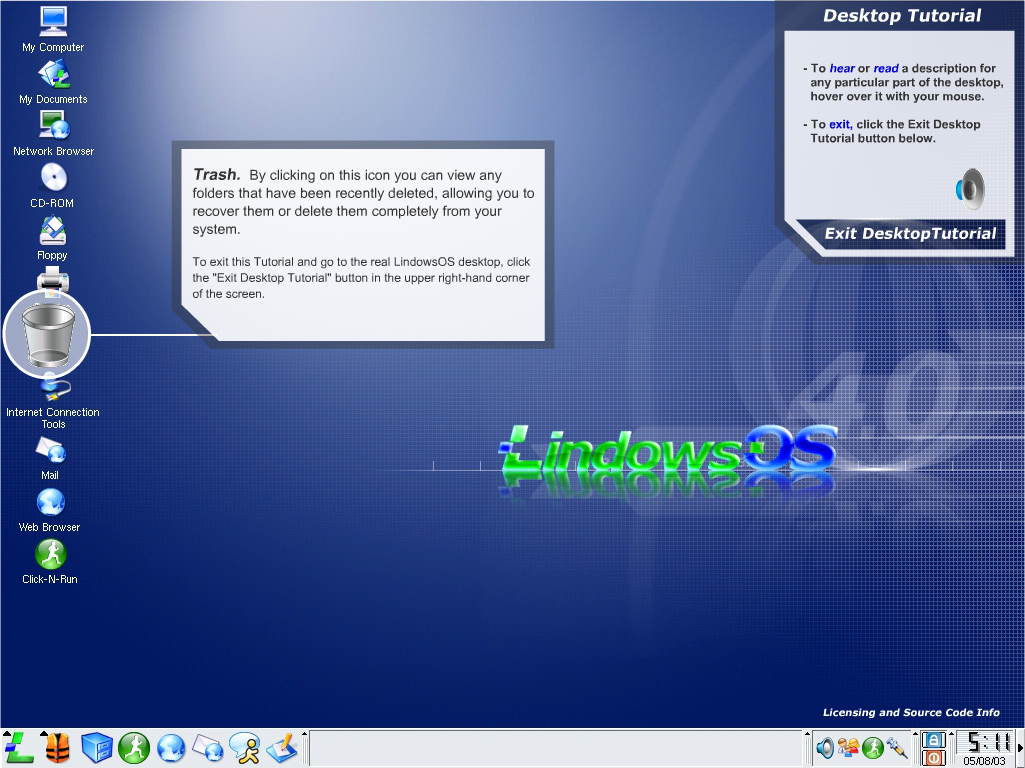Open the globe web browser taskbar icon
This screenshot has width=1025, height=768.
coord(171,748)
